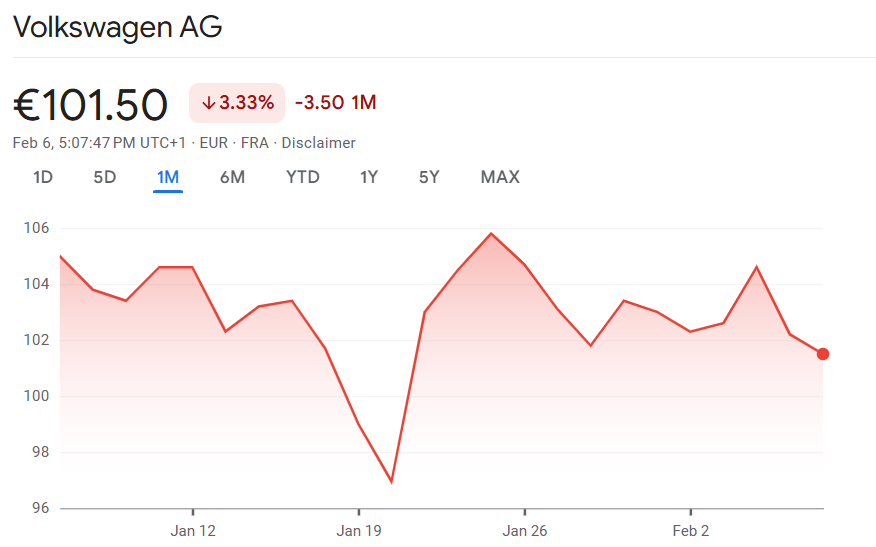The height and width of the screenshot is (547, 876).
Task: Select the Jan 26 date marker
Action: (x=525, y=530)
